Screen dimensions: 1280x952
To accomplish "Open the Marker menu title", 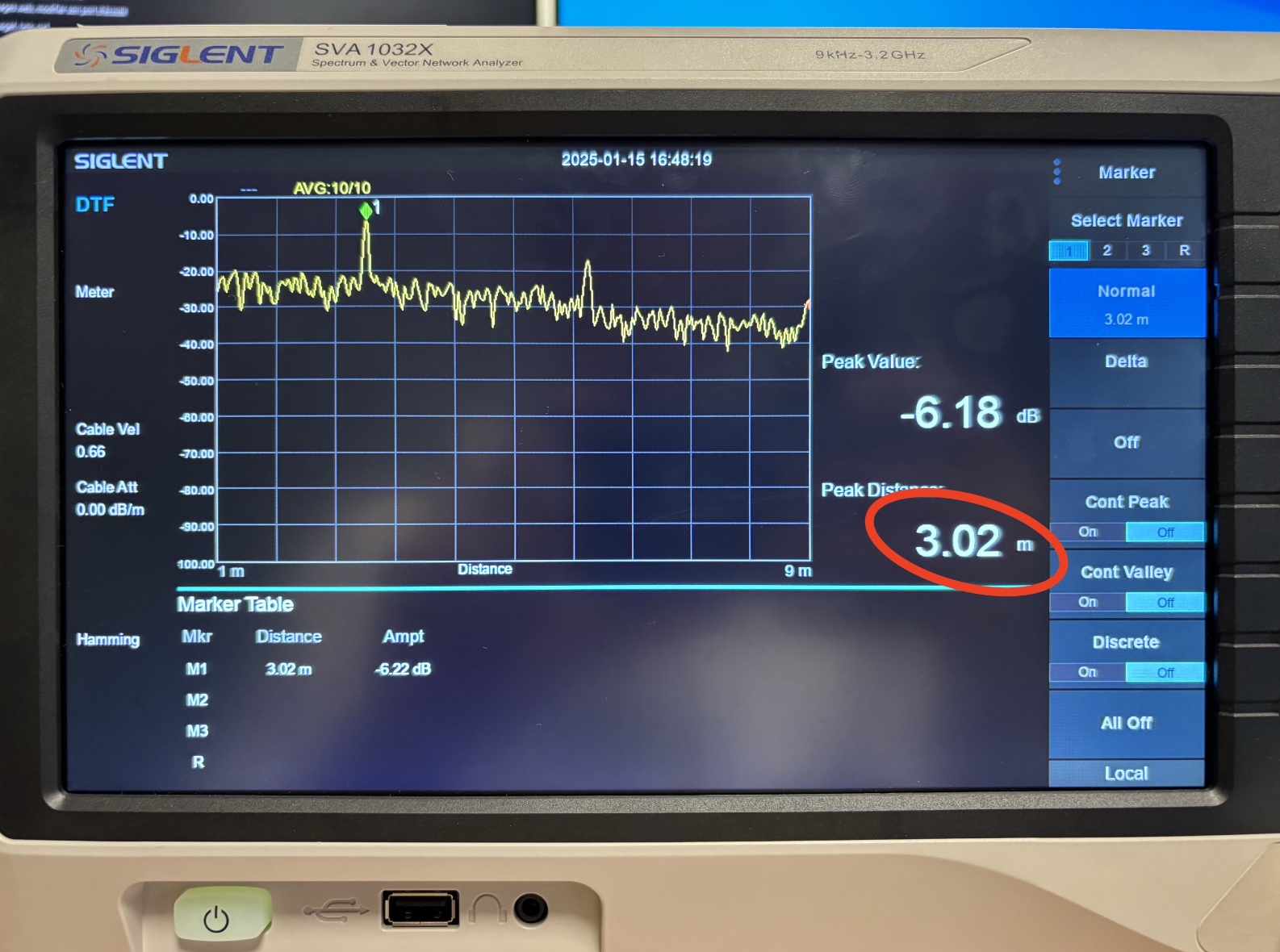I will (1127, 173).
